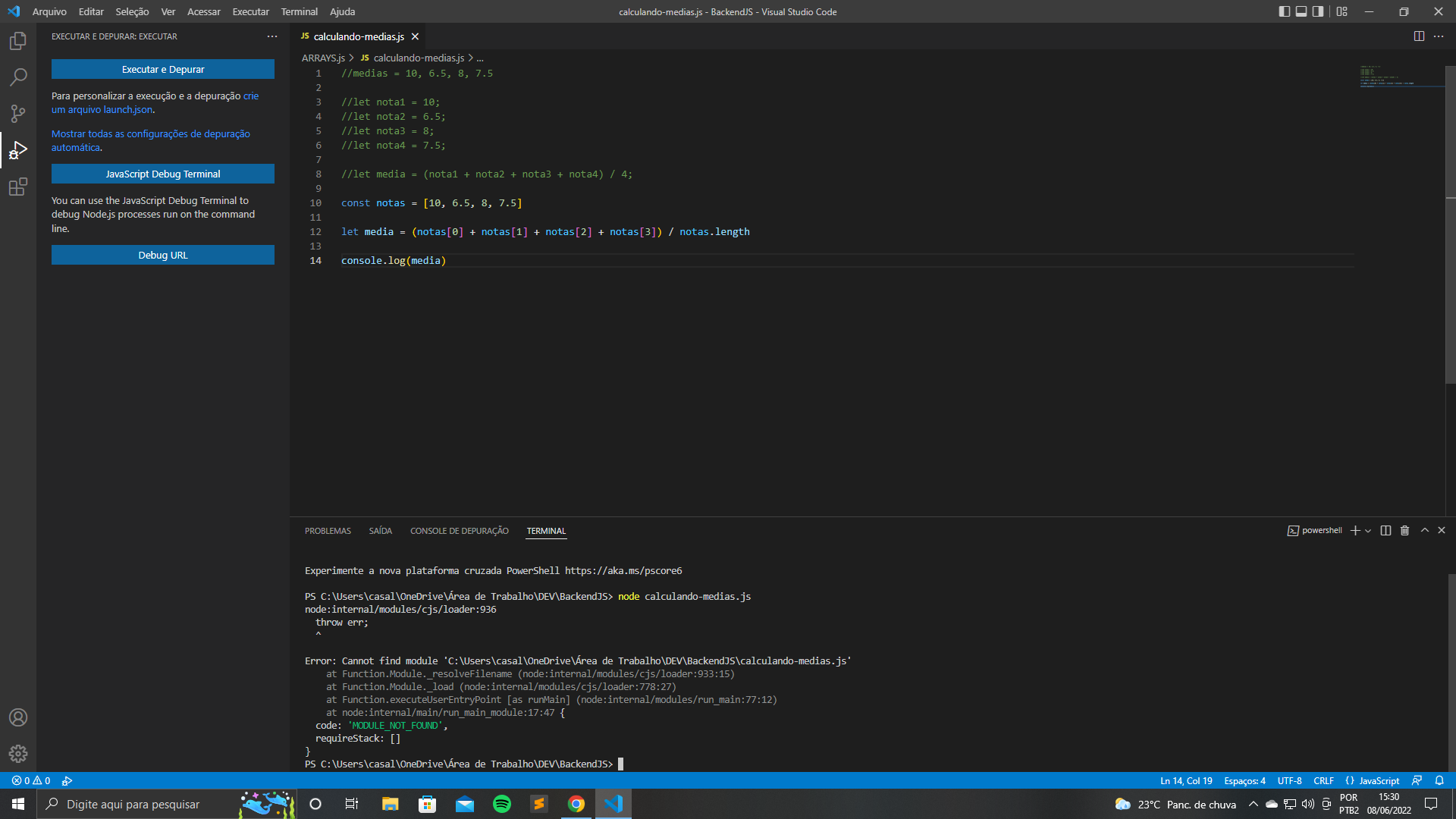
Task: Change encoding via UTF-8 status item
Action: 1289,780
